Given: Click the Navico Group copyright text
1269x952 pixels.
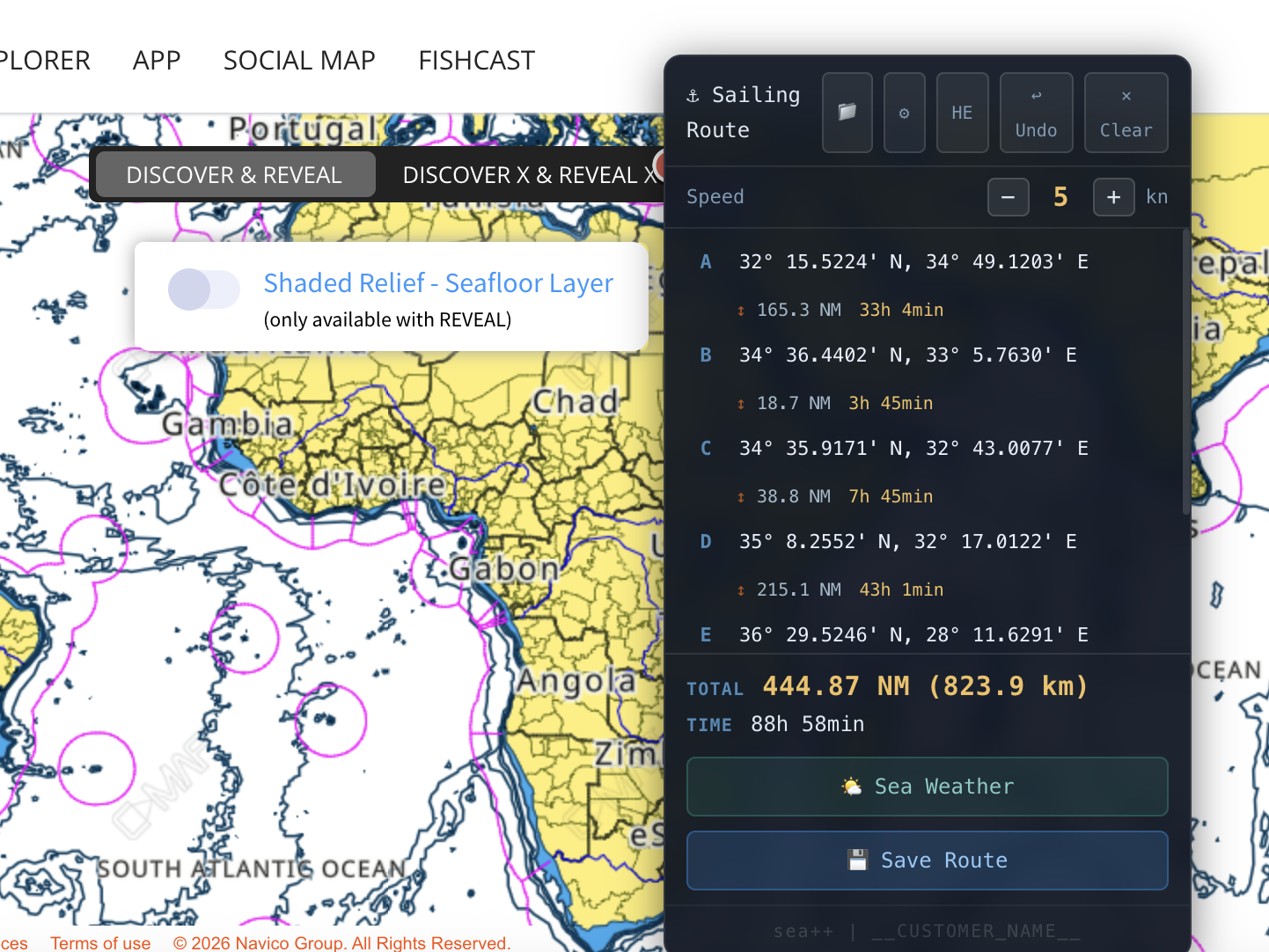Looking at the screenshot, I should pyautogui.click(x=341, y=942).
